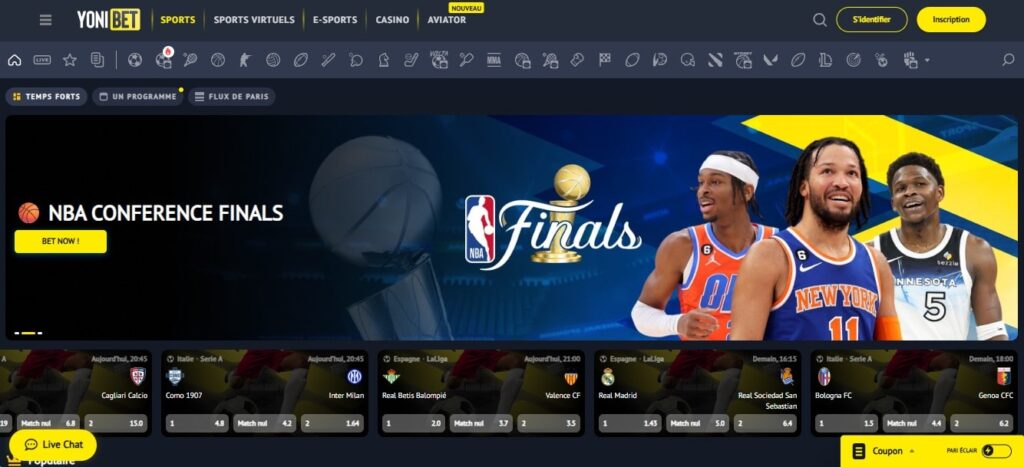This screenshot has height=467, width=1024.
Task: Open the SPORTS menu item
Action: tap(178, 20)
